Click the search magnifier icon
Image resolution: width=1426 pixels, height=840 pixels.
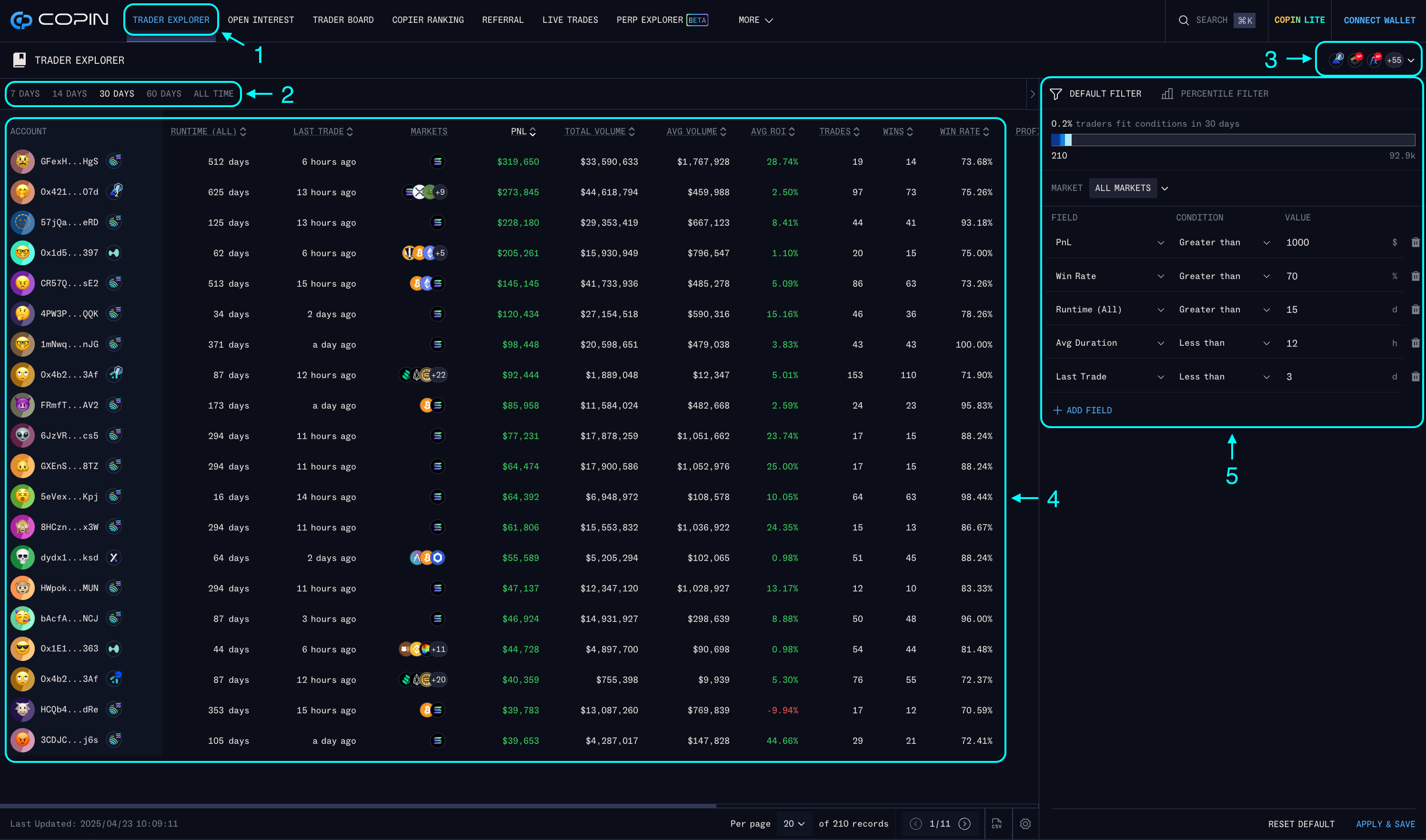tap(1184, 20)
